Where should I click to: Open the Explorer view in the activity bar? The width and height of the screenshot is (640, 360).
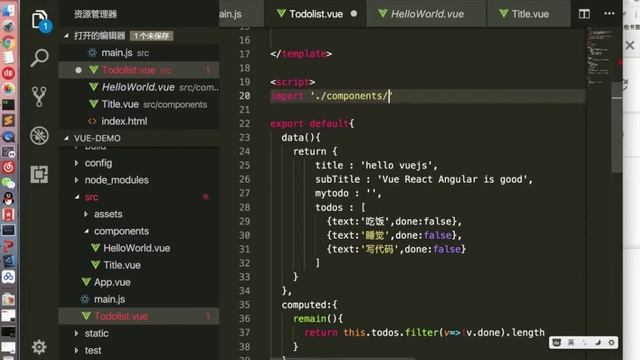tap(40, 20)
